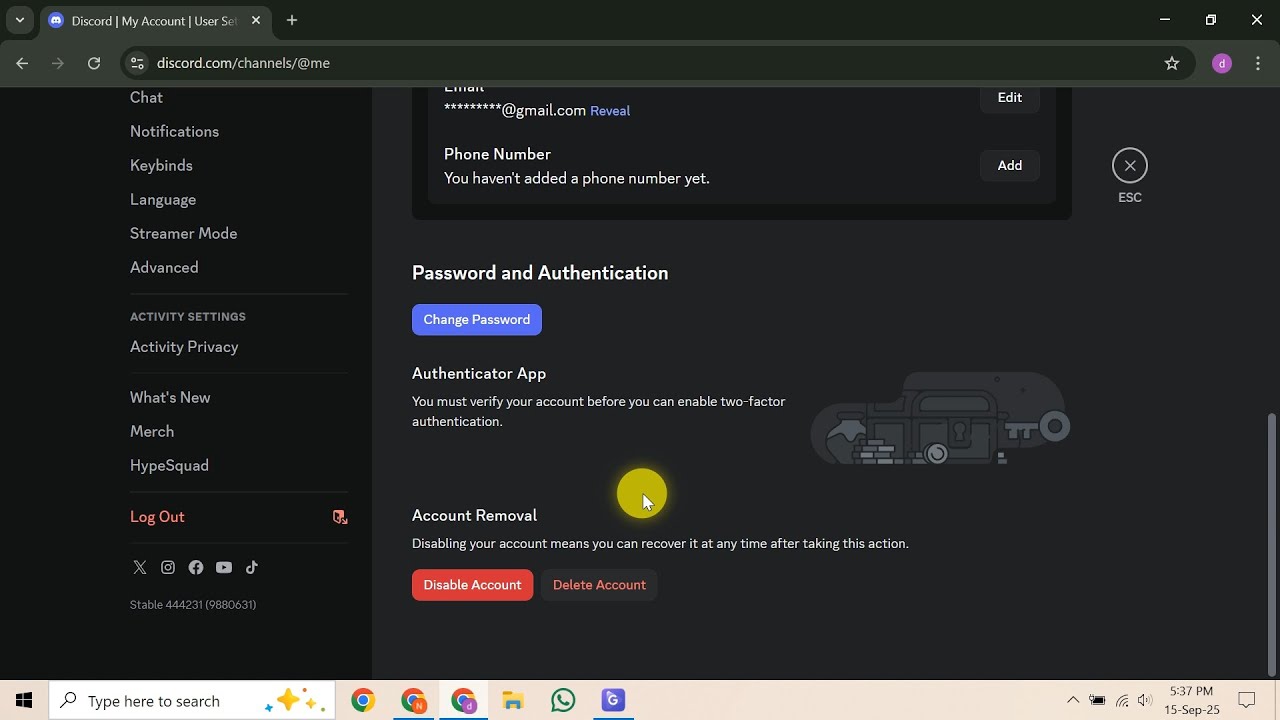Open the clock and date flyout
Viewport: 1280px width, 720px height.
coord(1191,700)
